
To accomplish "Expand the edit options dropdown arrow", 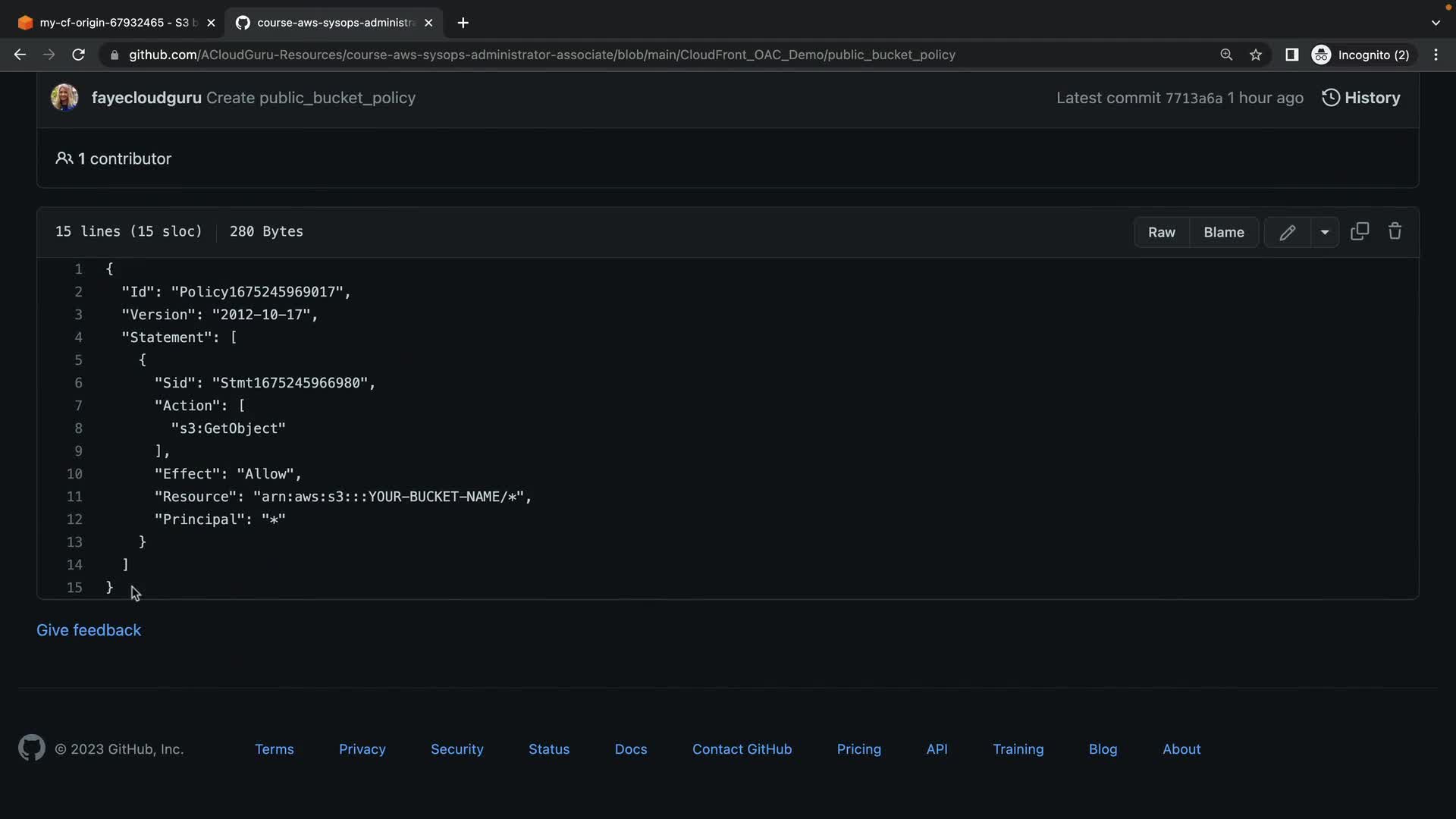I will [x=1325, y=233].
